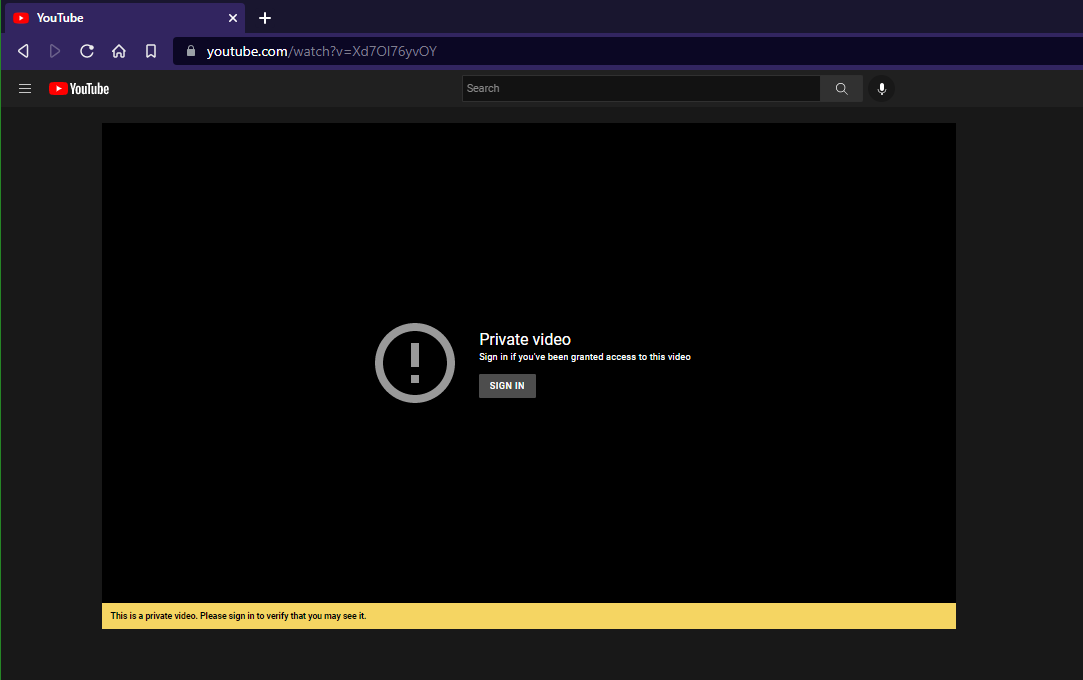View site security via the lock icon

191,50
